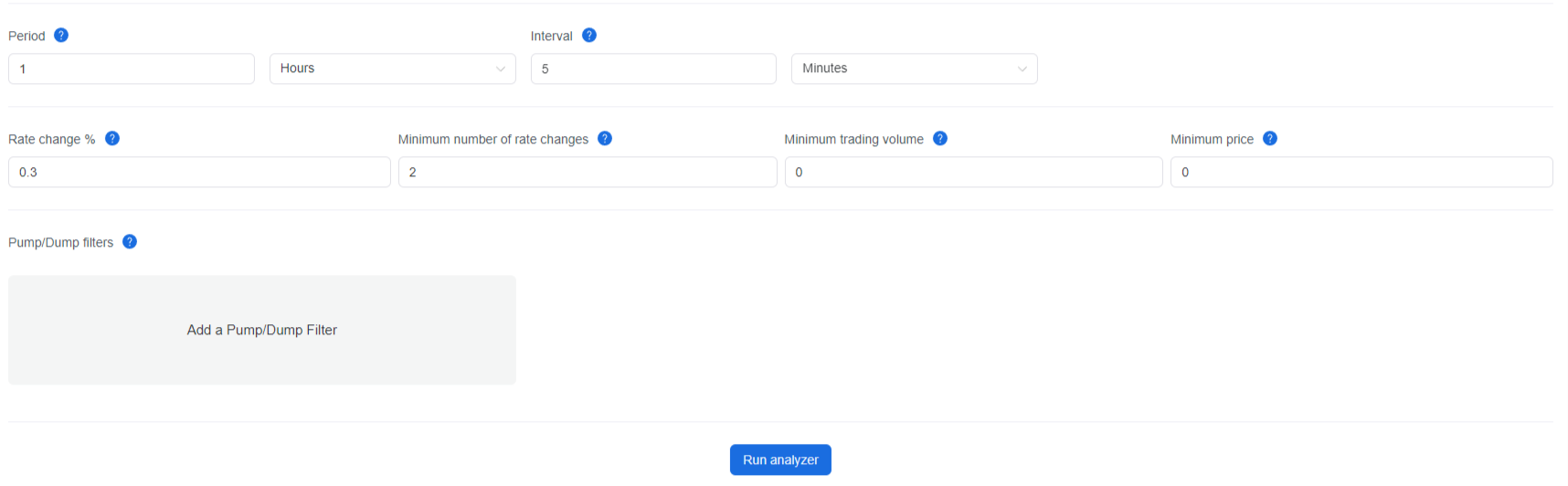1568x486 pixels.
Task: Open Minimum trading volume help icon
Action: 940,139
